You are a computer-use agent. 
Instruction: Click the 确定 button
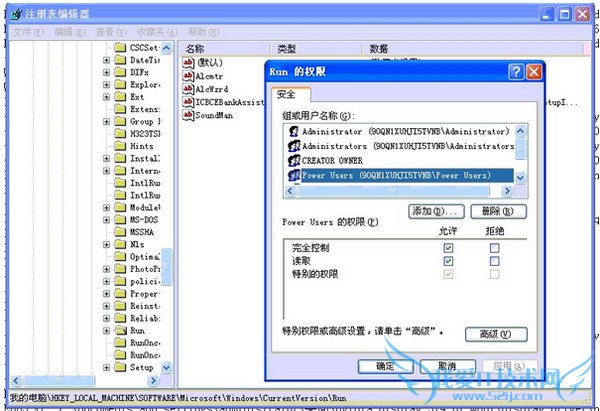pos(385,366)
